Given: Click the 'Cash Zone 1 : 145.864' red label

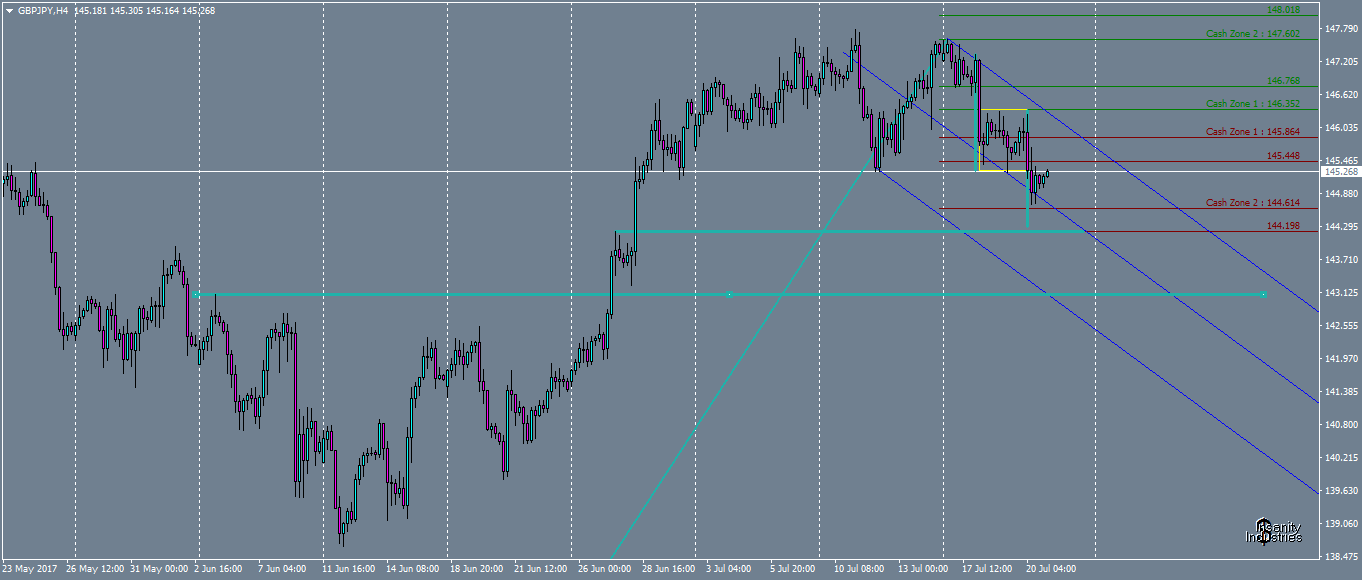Looking at the screenshot, I should point(1250,131).
